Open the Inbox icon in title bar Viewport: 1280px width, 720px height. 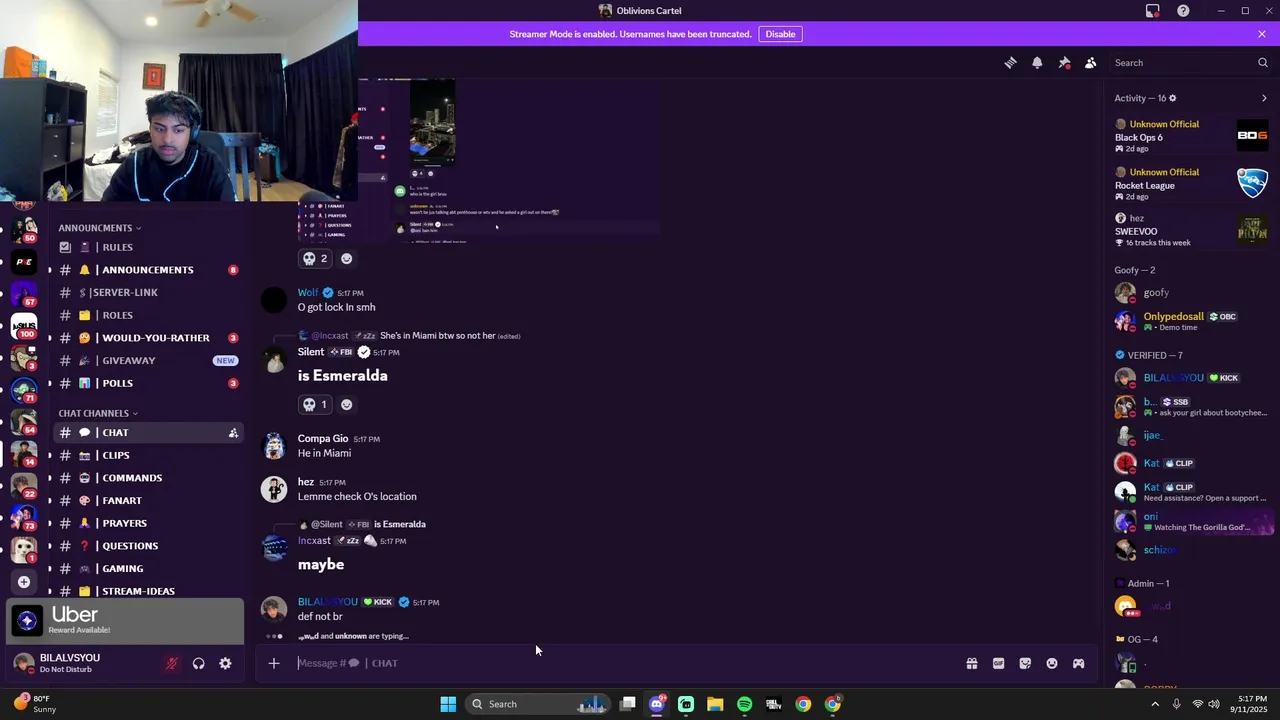[x=1152, y=11]
